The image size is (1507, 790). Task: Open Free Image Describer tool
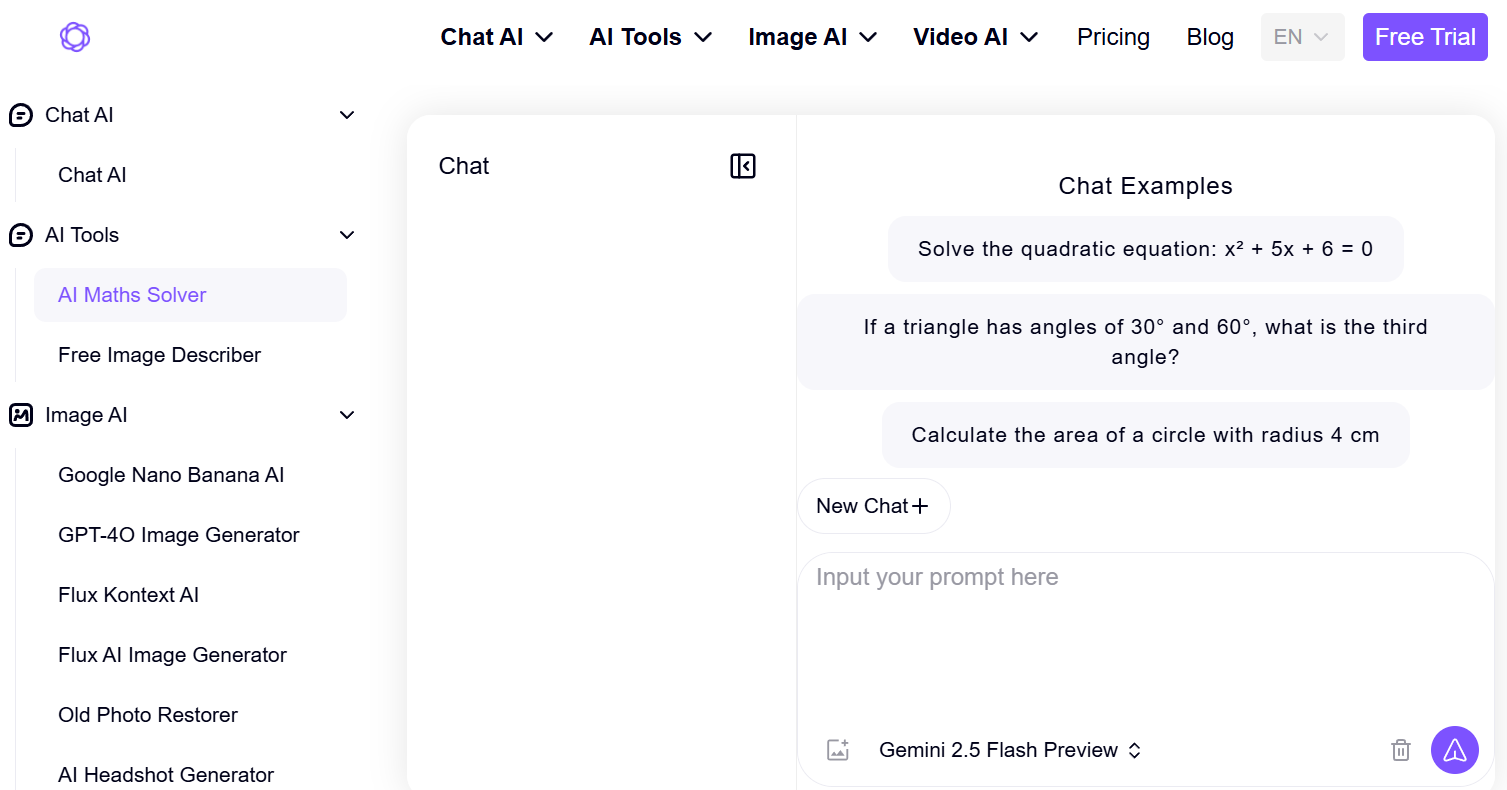[159, 354]
